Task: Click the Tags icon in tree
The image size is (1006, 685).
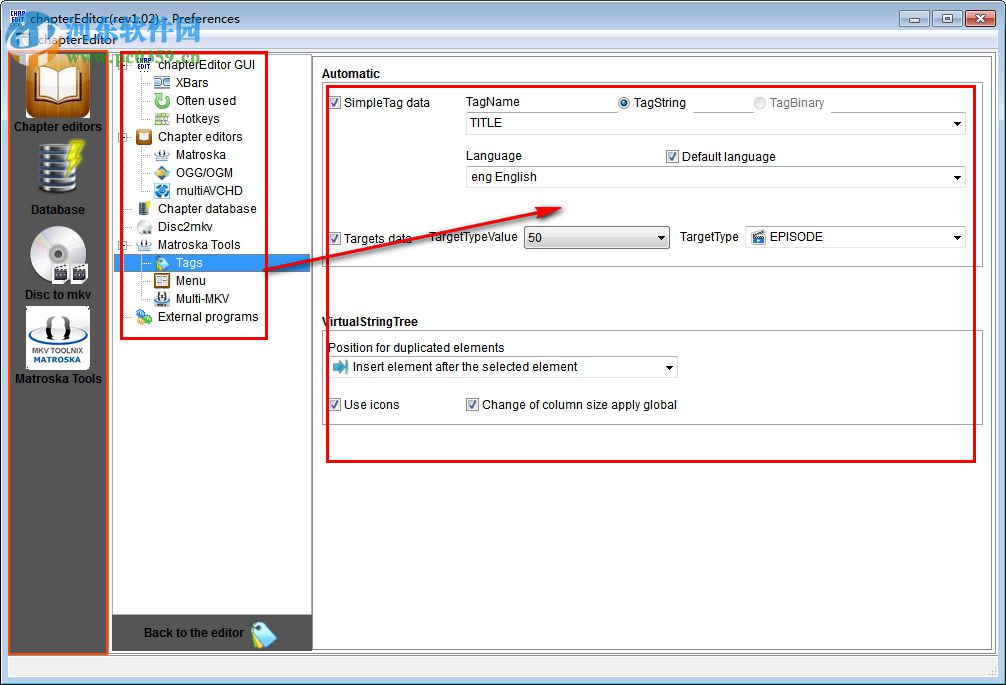Action: (162, 263)
